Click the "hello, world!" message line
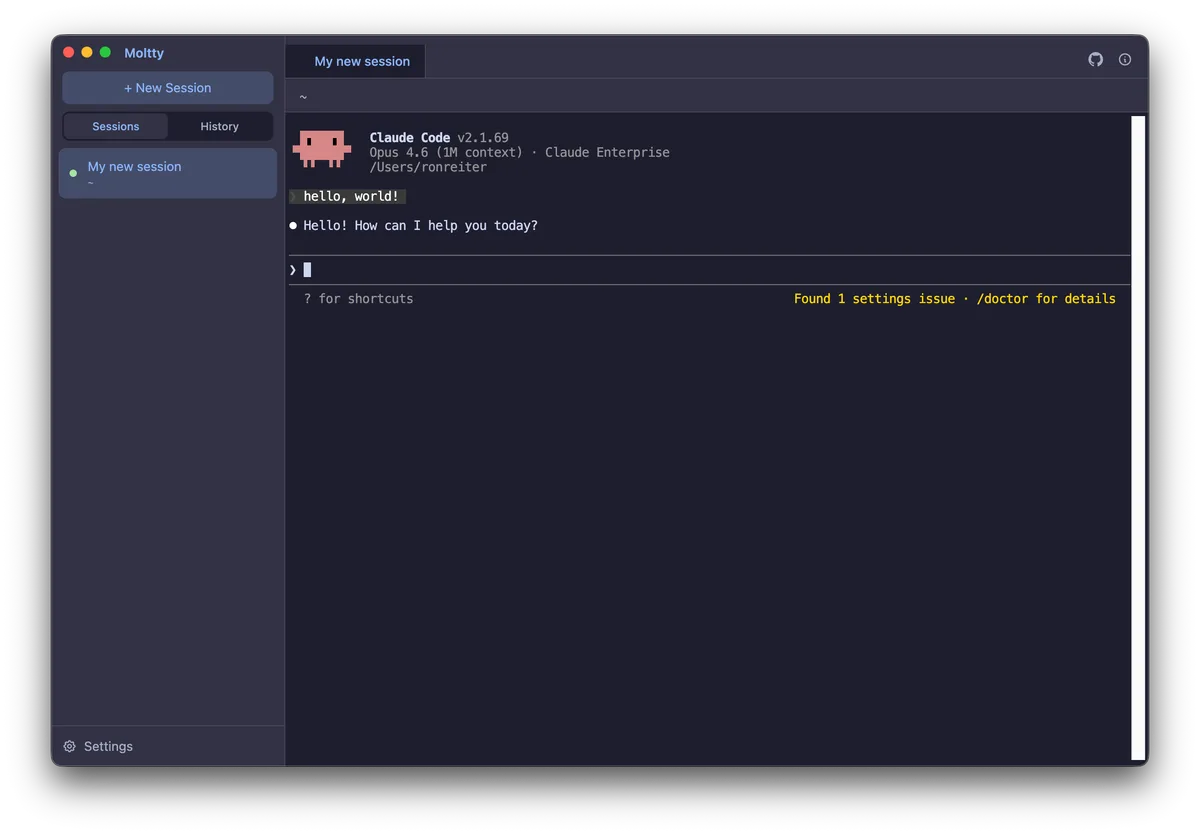Screen dimensions: 1200x834 point(350,197)
